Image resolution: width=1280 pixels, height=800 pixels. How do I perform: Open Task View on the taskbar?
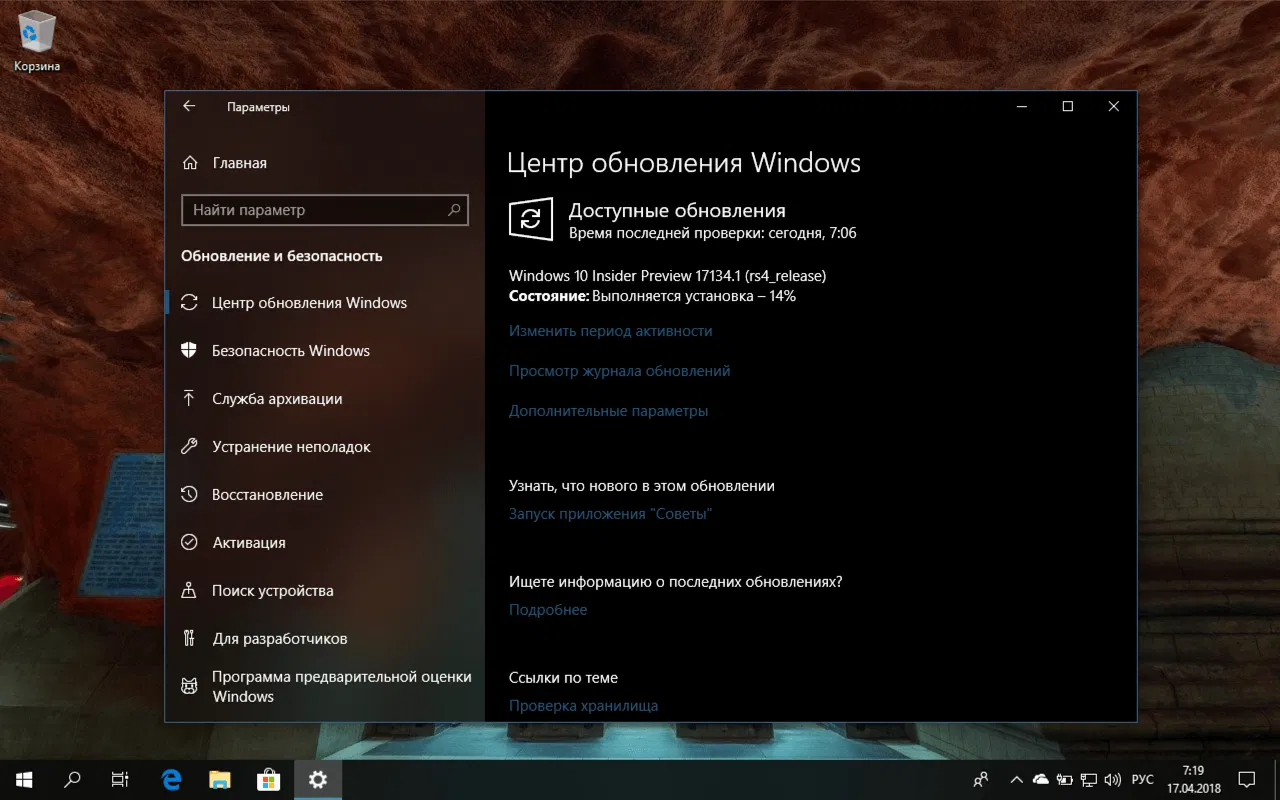[x=120, y=779]
